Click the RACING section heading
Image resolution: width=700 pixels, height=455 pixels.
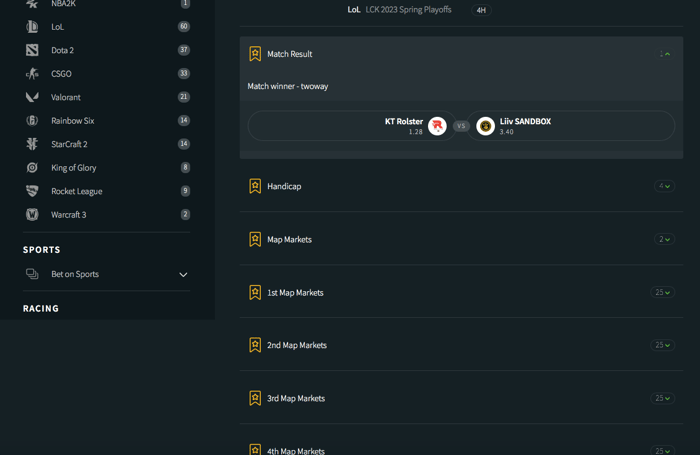(41, 309)
